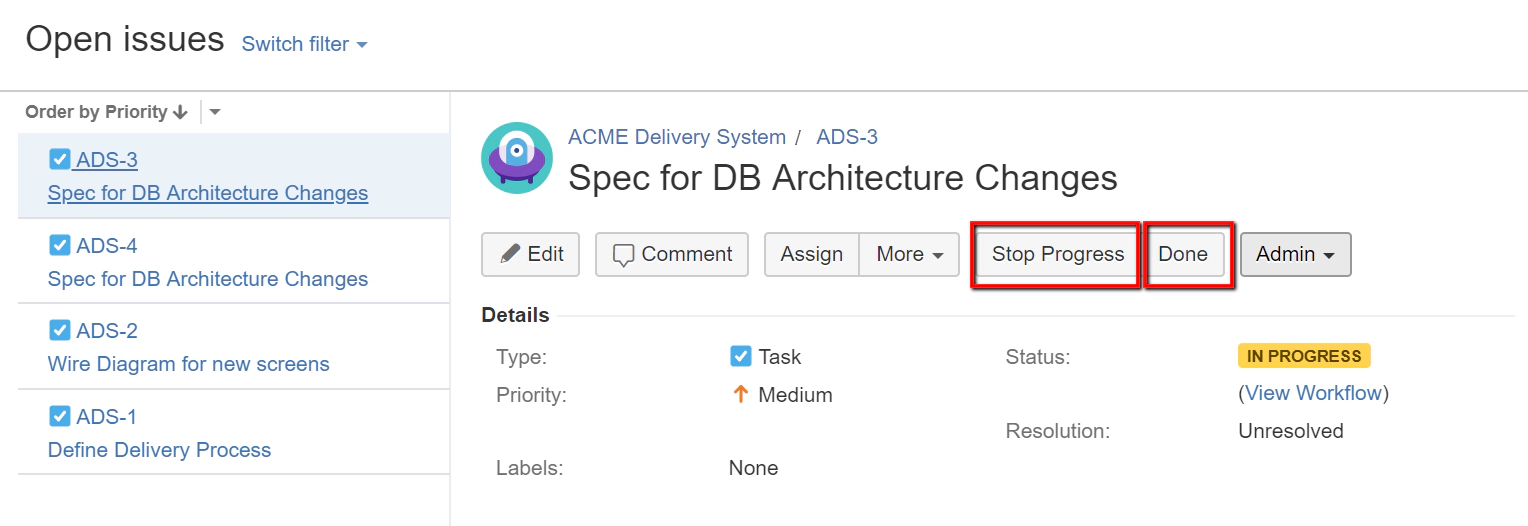Click the Stop Progress transition button
1528x526 pixels.
(x=1057, y=255)
